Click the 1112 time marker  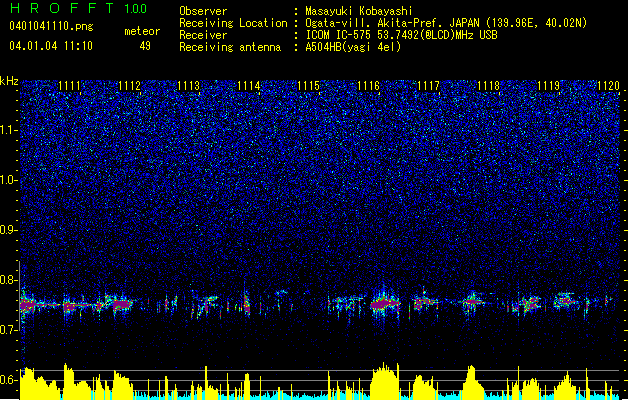(130, 86)
